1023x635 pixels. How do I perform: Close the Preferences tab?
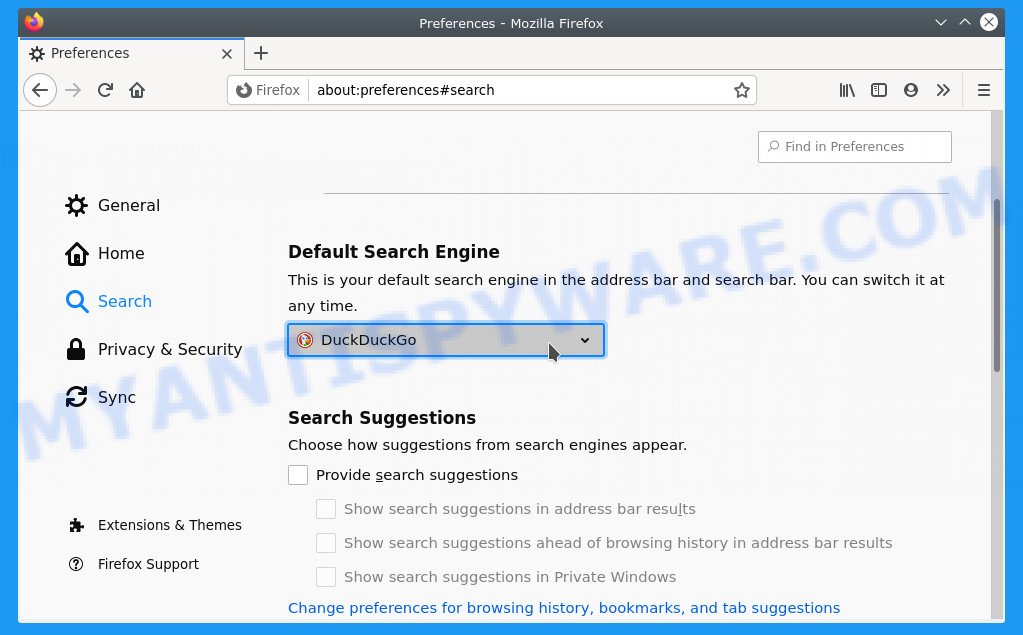pyautogui.click(x=227, y=54)
